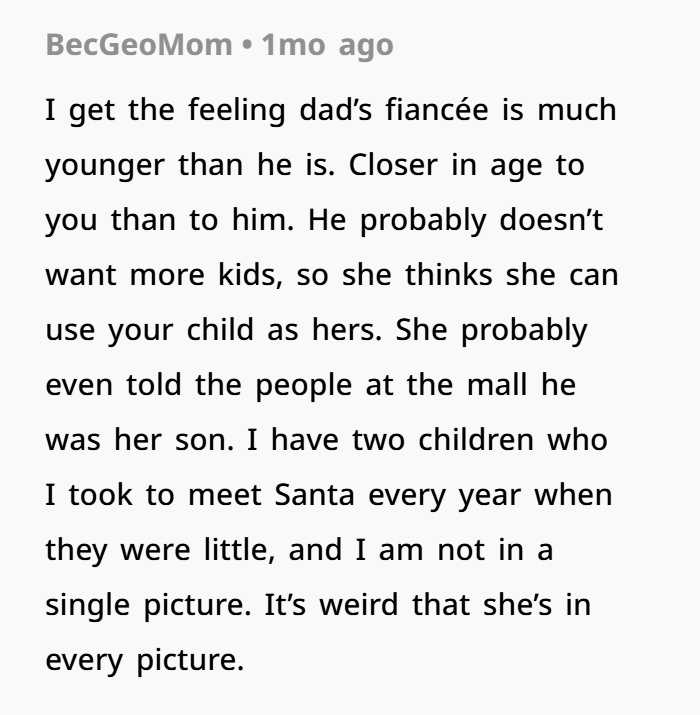Open the BecGeoMom user profile

pos(138,45)
